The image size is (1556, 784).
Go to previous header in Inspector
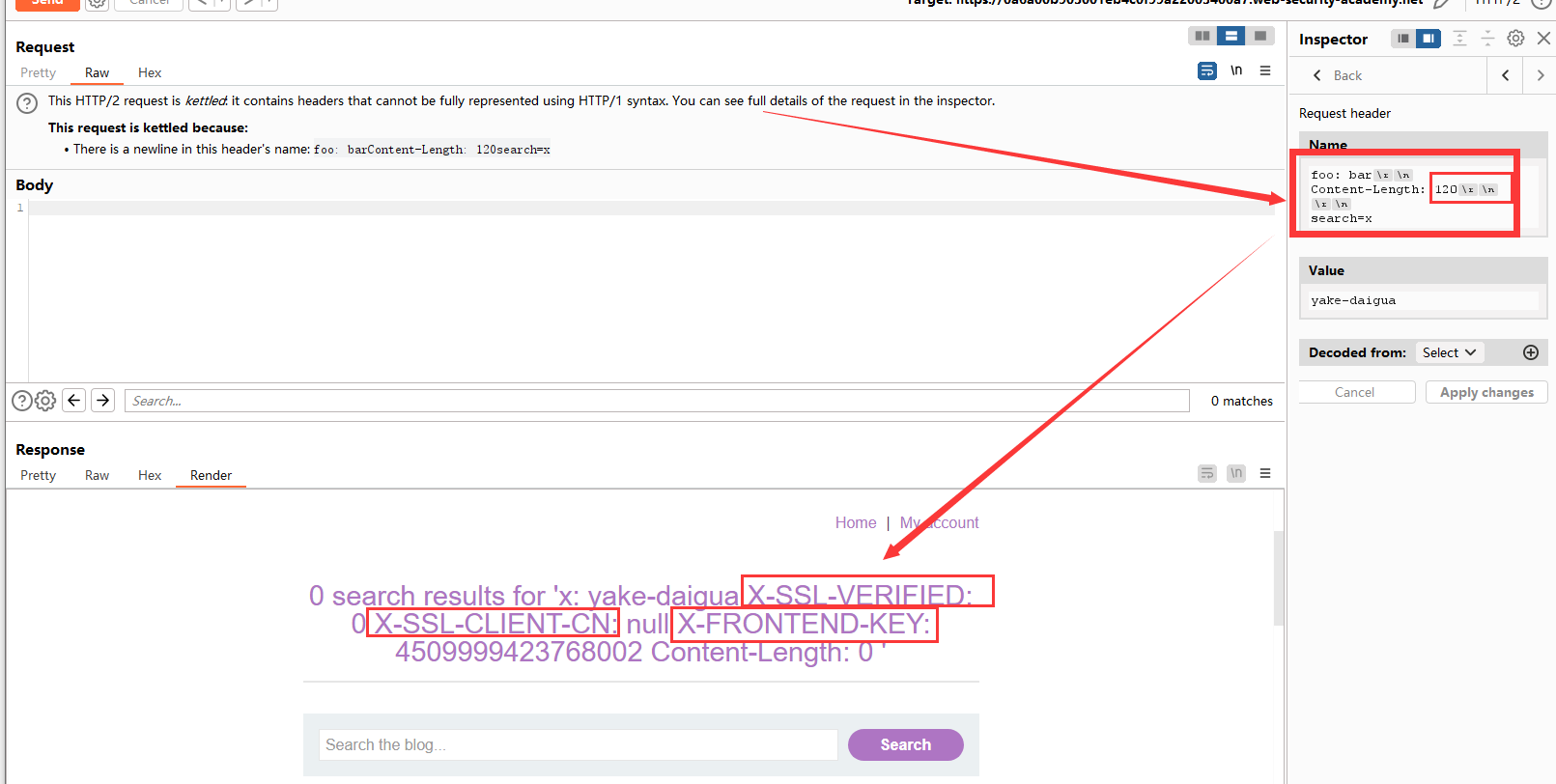pyautogui.click(x=1505, y=75)
